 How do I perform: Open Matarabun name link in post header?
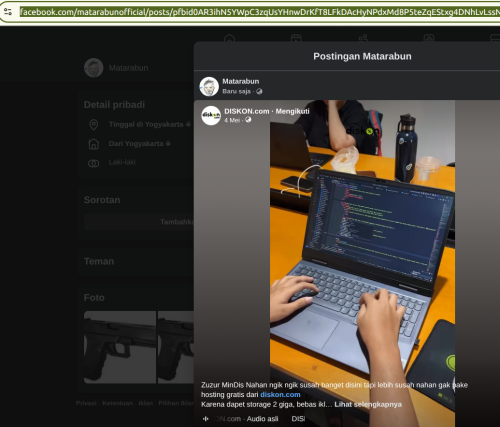241,81
